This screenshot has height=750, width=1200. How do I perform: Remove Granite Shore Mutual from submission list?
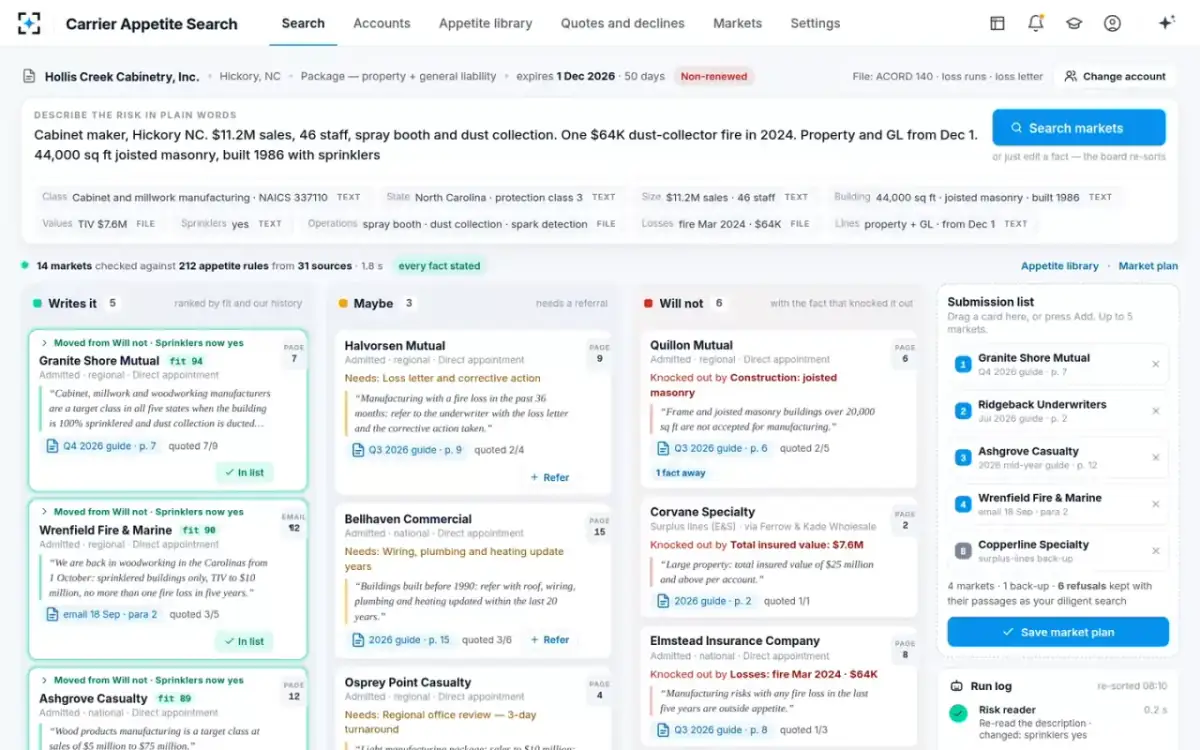(x=1156, y=364)
